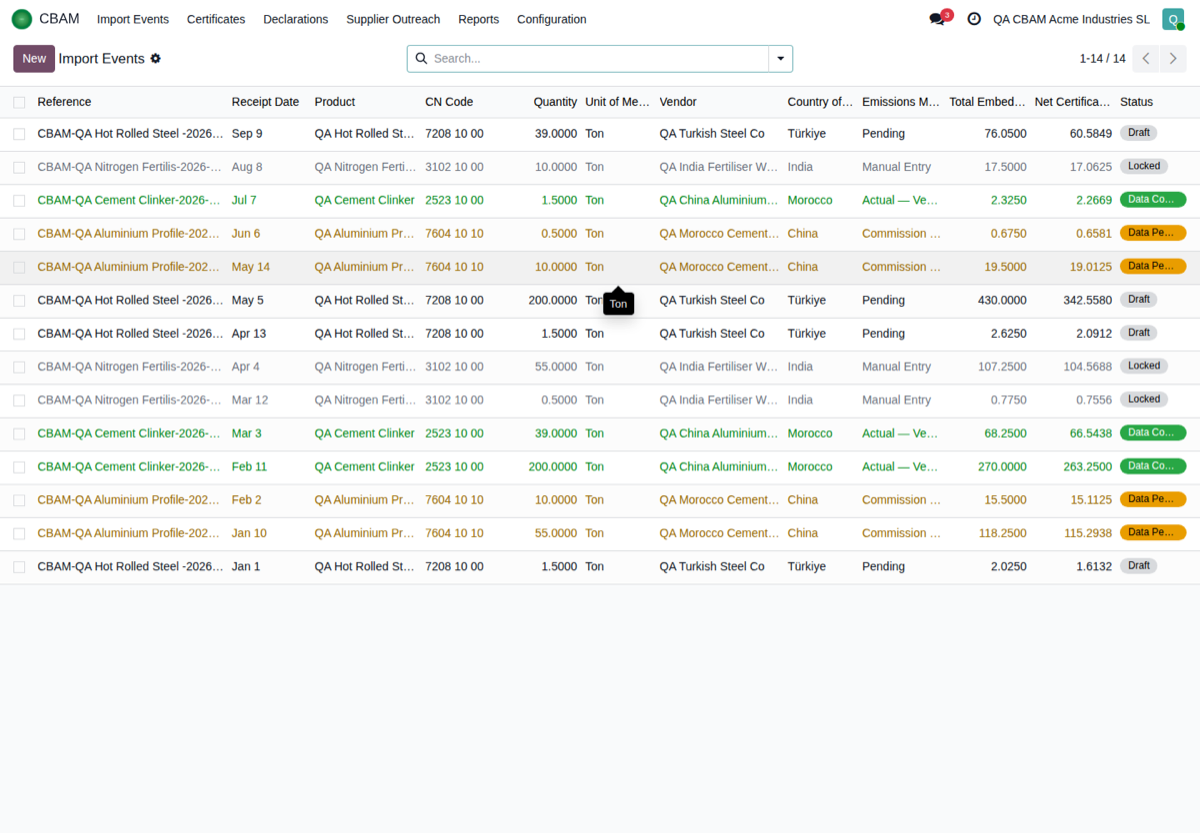This screenshot has height=833, width=1200.
Task: Open the Import Events menu
Action: pos(133,19)
